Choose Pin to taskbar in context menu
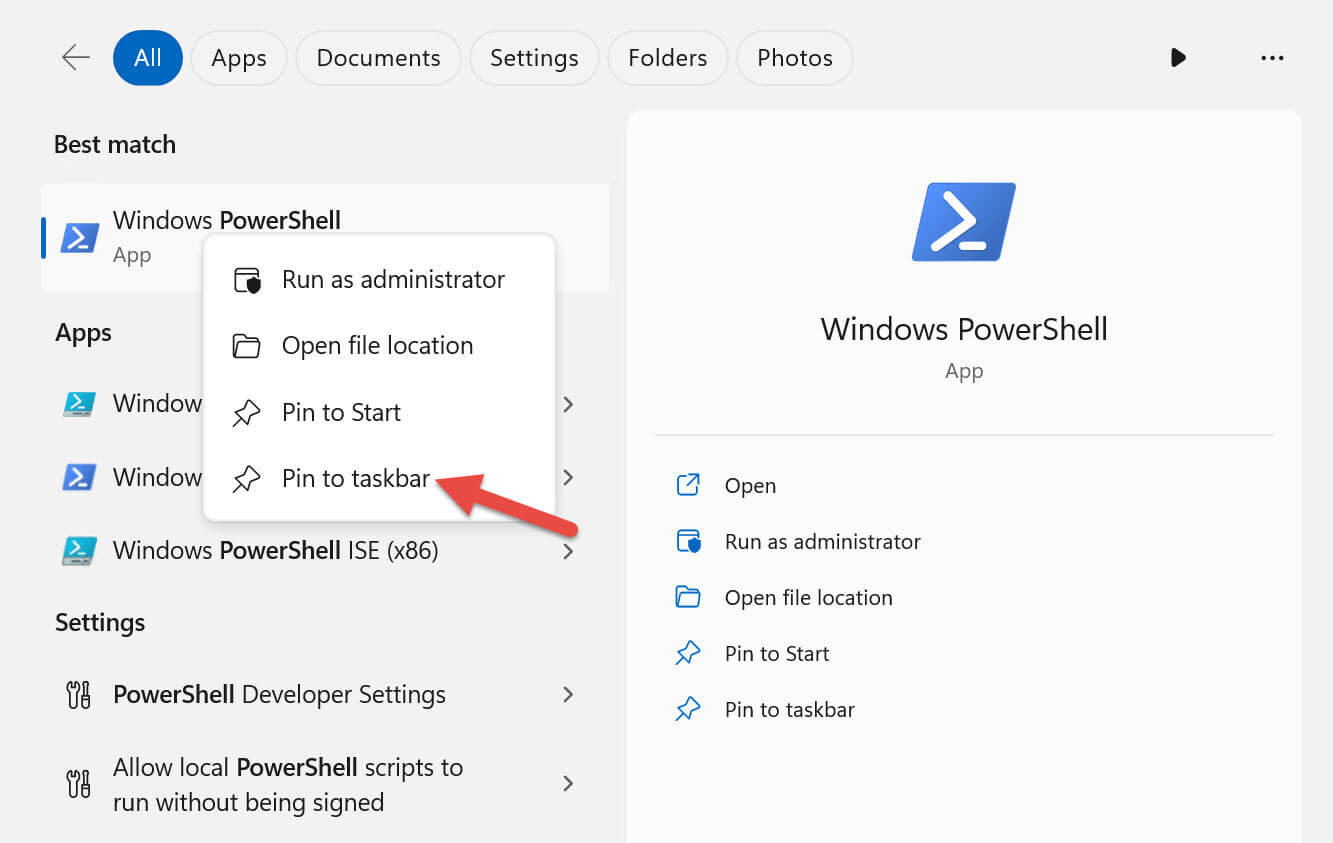This screenshot has height=843, width=1333. (x=355, y=479)
